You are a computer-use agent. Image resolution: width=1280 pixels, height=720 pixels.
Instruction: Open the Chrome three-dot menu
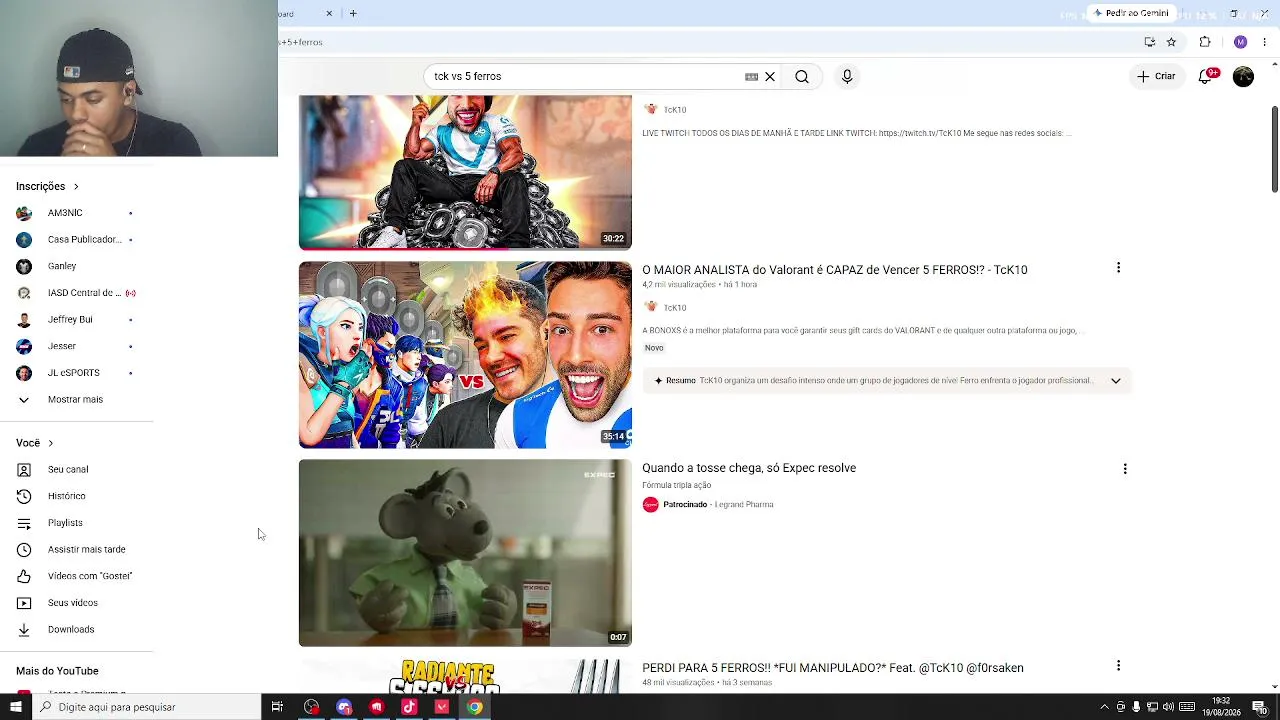tap(1264, 42)
